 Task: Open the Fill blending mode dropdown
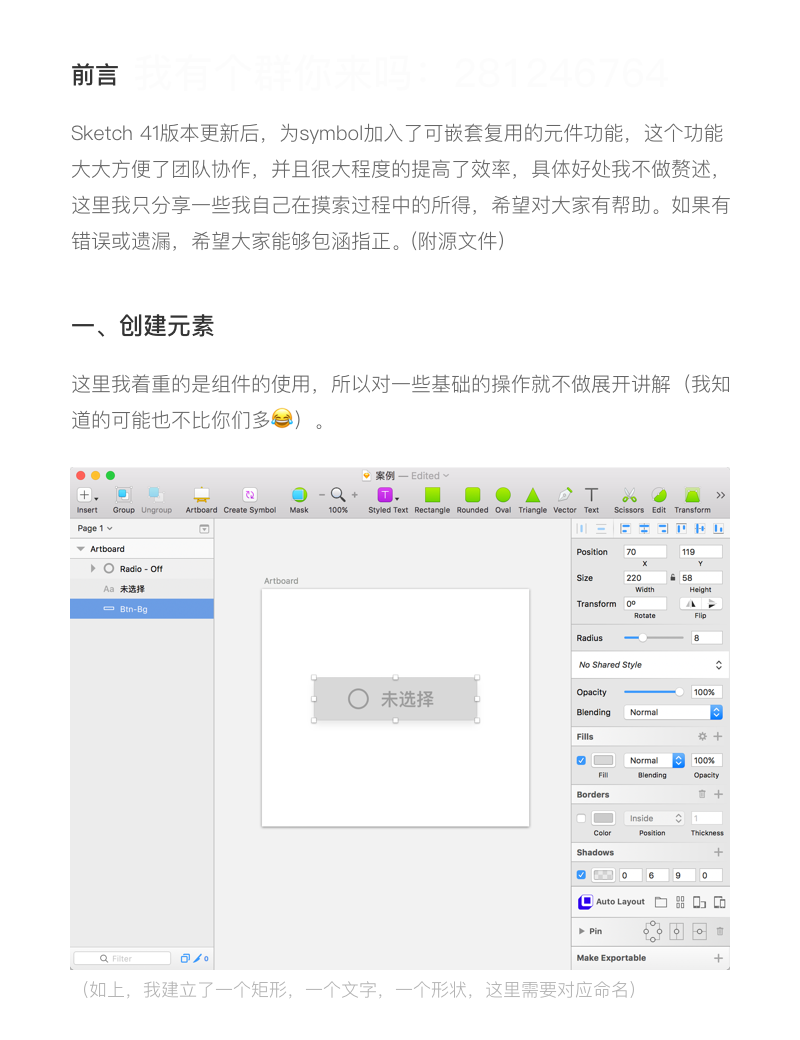click(653, 761)
